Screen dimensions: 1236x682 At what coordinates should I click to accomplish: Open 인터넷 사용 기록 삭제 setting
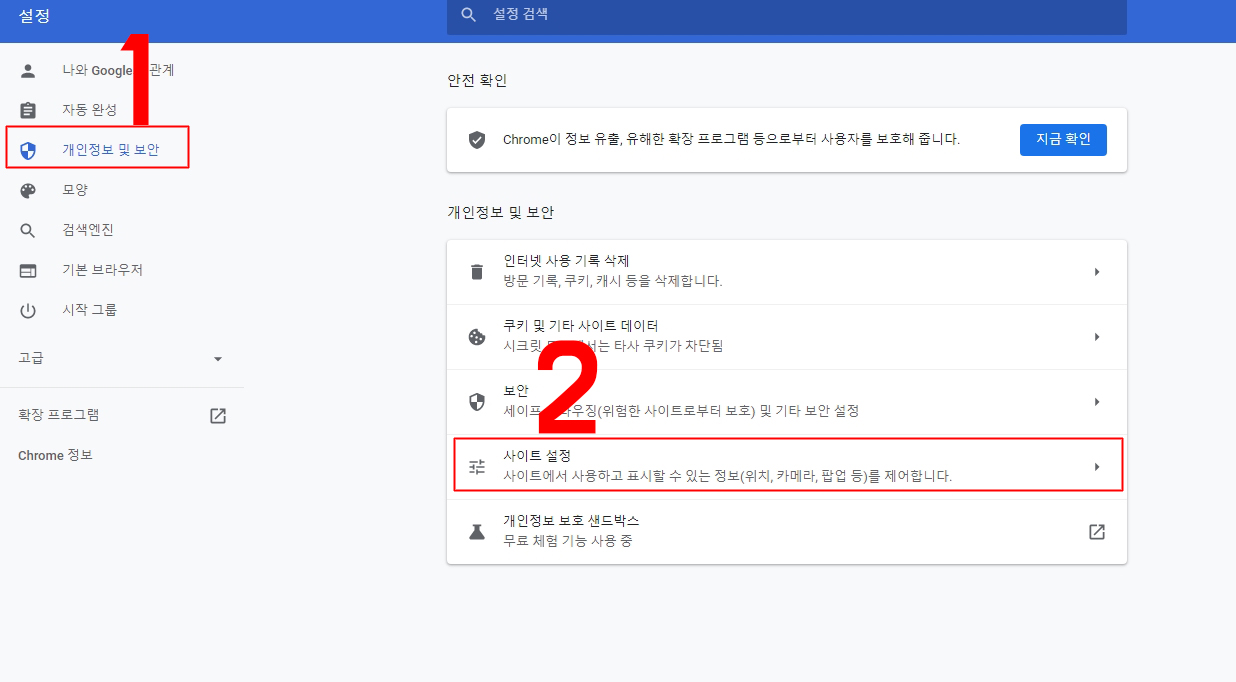(787, 272)
